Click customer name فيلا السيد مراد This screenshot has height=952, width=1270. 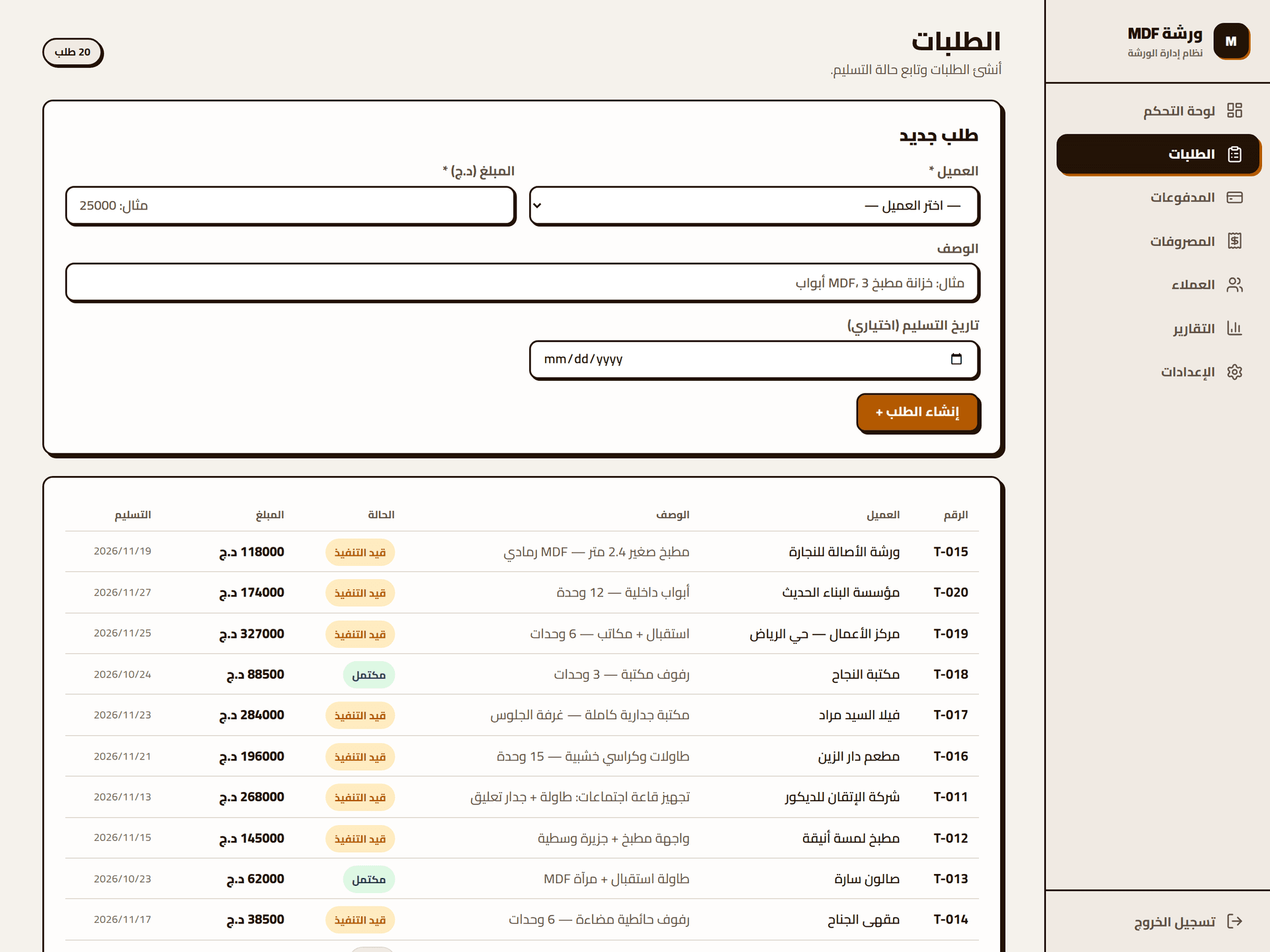[859, 715]
